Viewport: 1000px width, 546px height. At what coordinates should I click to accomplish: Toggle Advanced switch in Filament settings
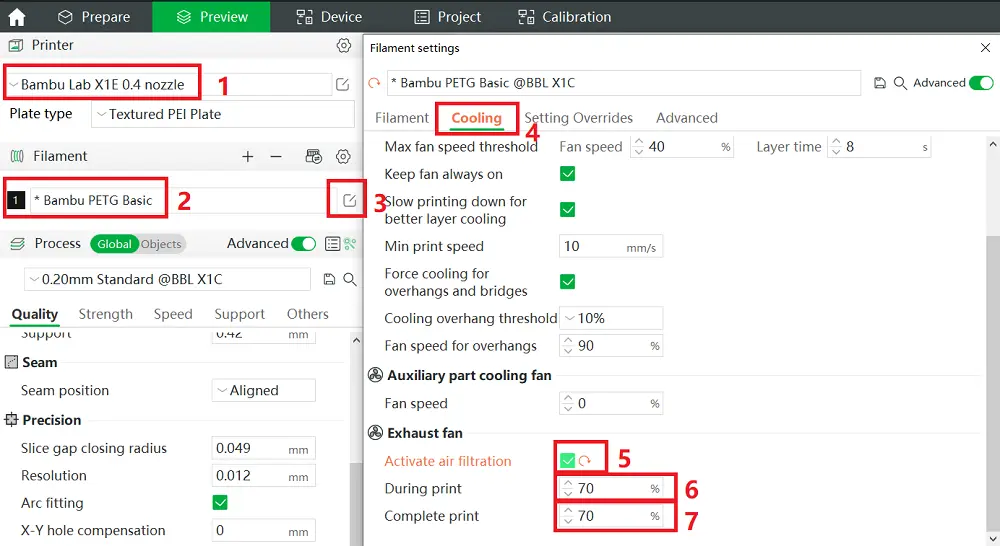(x=981, y=83)
